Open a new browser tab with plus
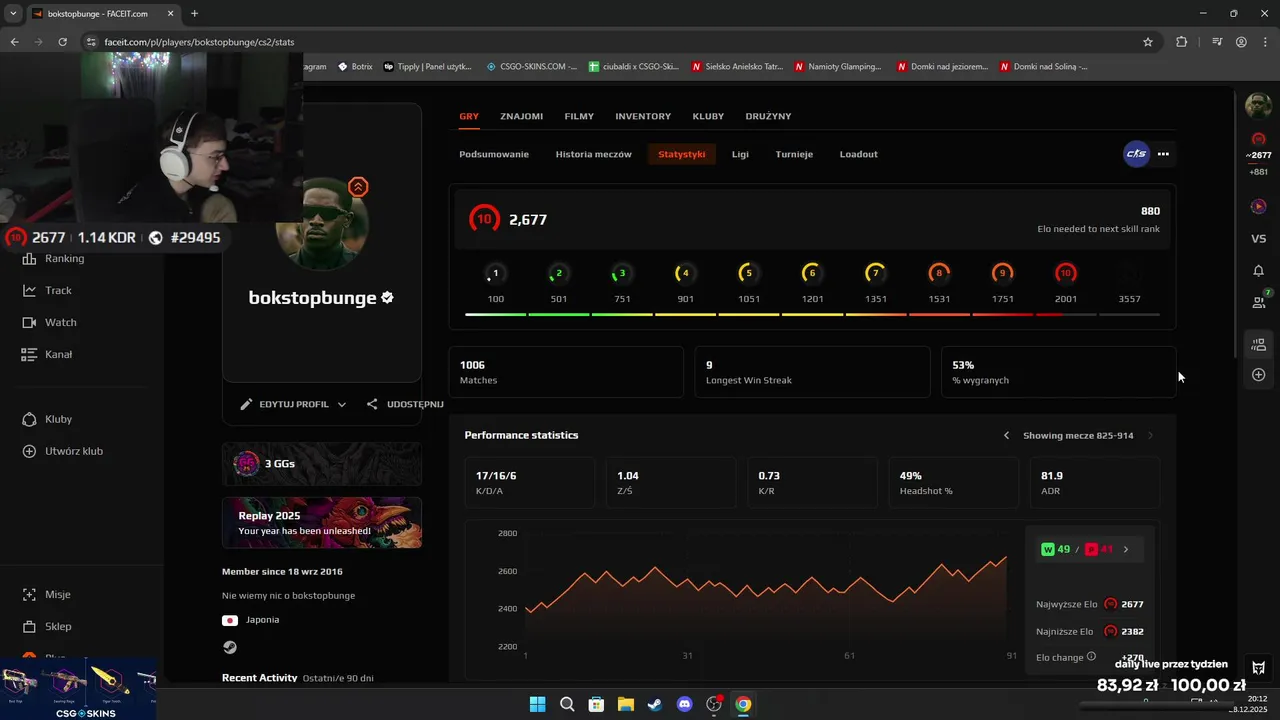The width and height of the screenshot is (1280, 720). click(194, 14)
